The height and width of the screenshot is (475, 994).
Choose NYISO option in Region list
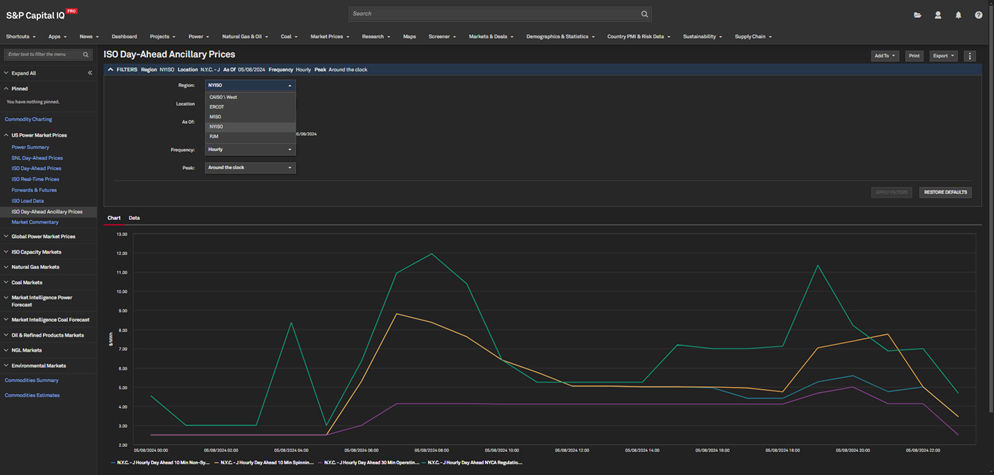(250, 127)
